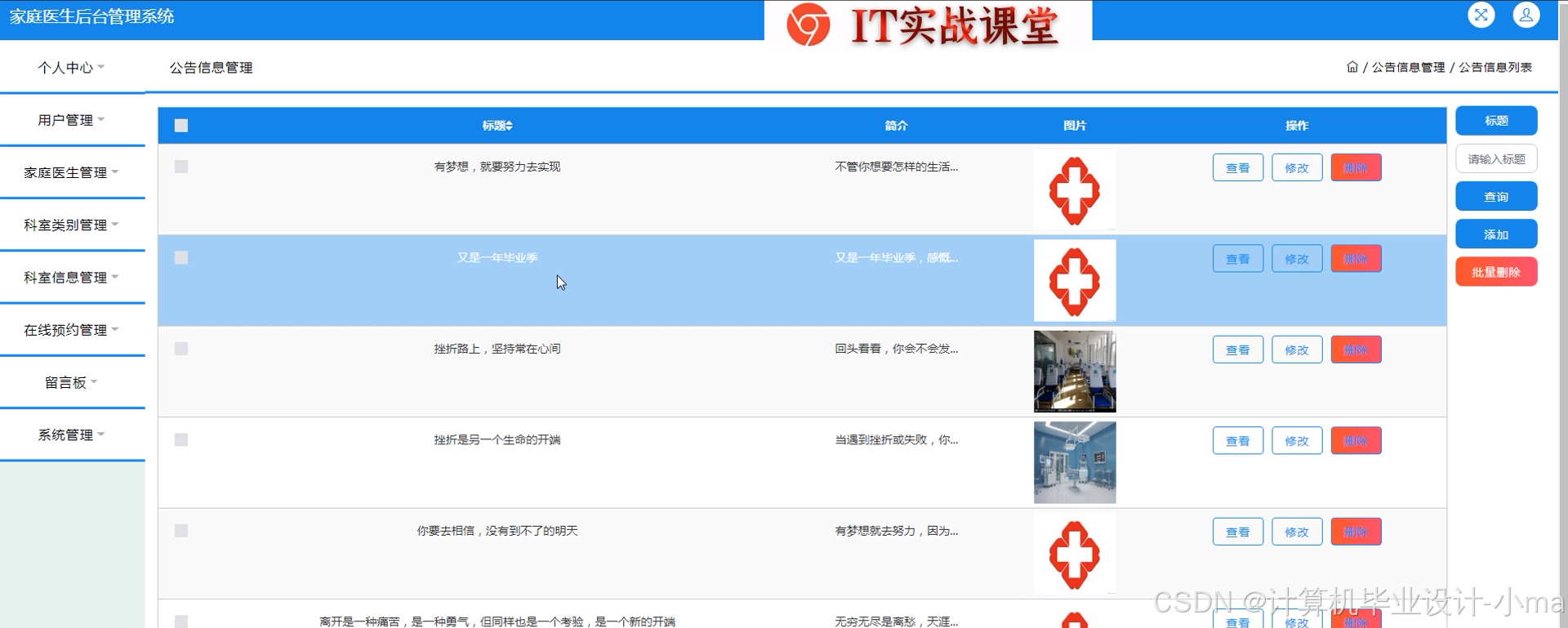The height and width of the screenshot is (628, 1568).
Task: Click the summary 有梦想就去努力，因为...
Action: click(x=896, y=531)
